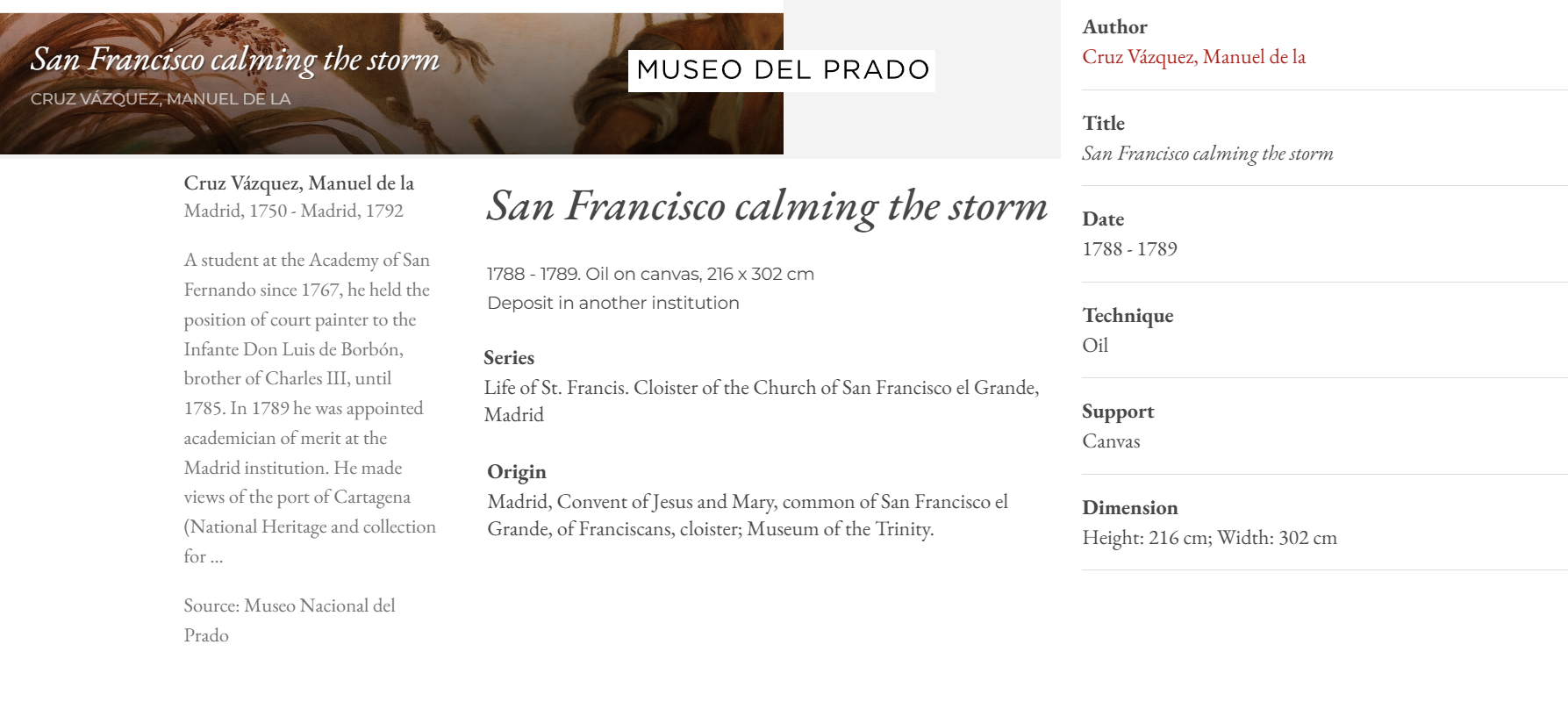Click the Museo del Prado logo

coord(782,70)
